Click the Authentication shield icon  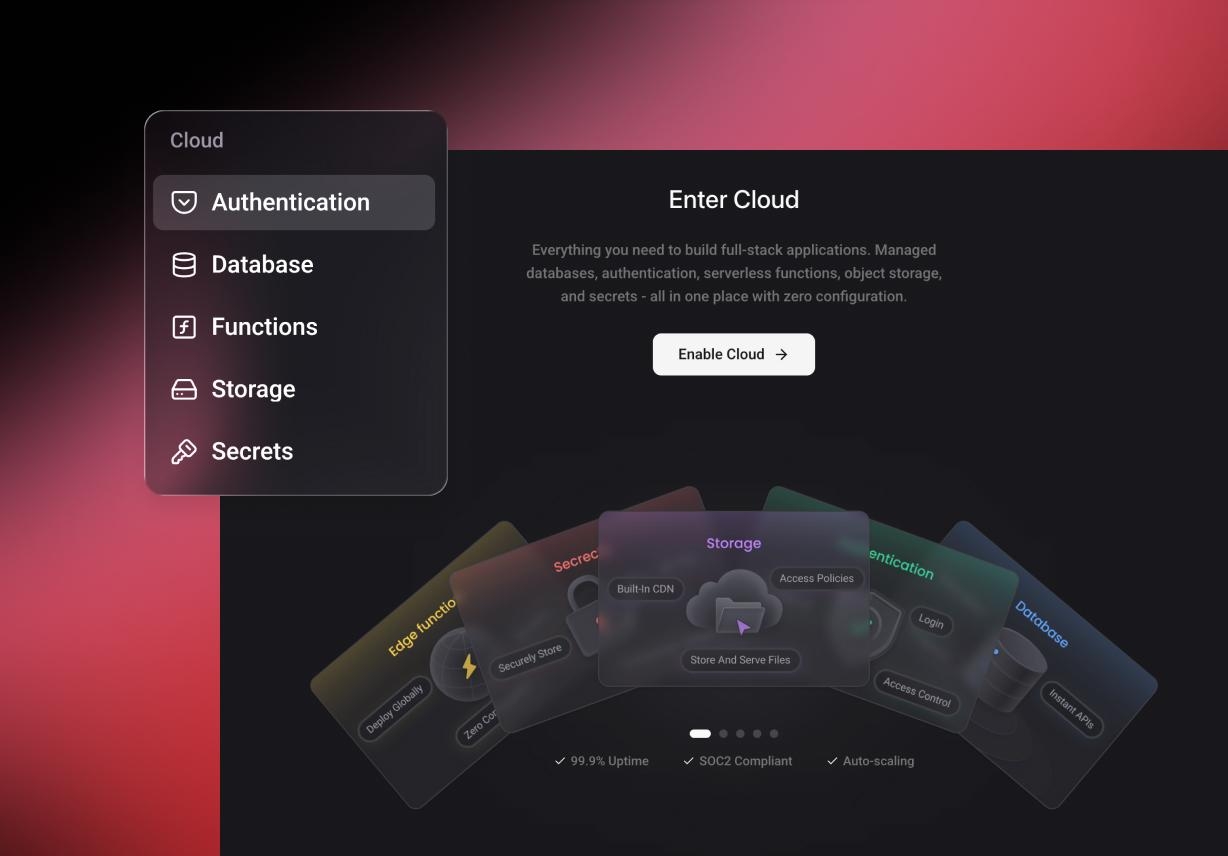pyautogui.click(x=184, y=202)
